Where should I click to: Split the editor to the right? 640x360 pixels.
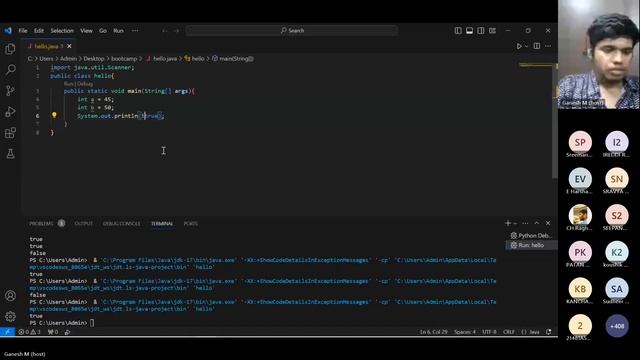tap(537, 46)
